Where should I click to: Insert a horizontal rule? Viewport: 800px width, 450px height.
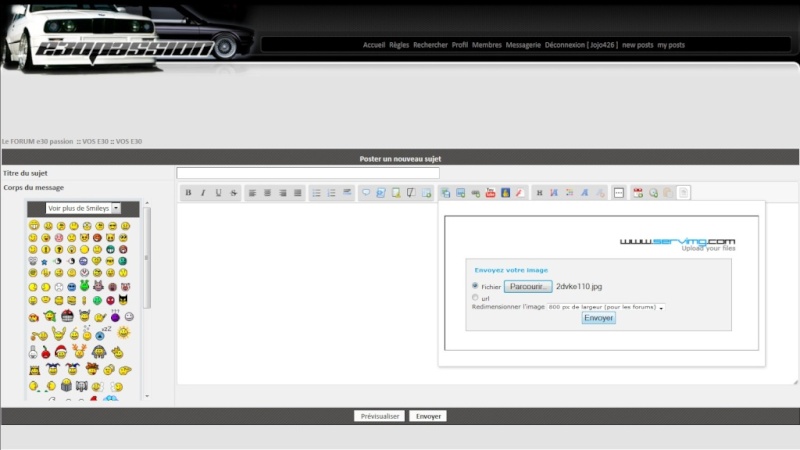pos(347,192)
